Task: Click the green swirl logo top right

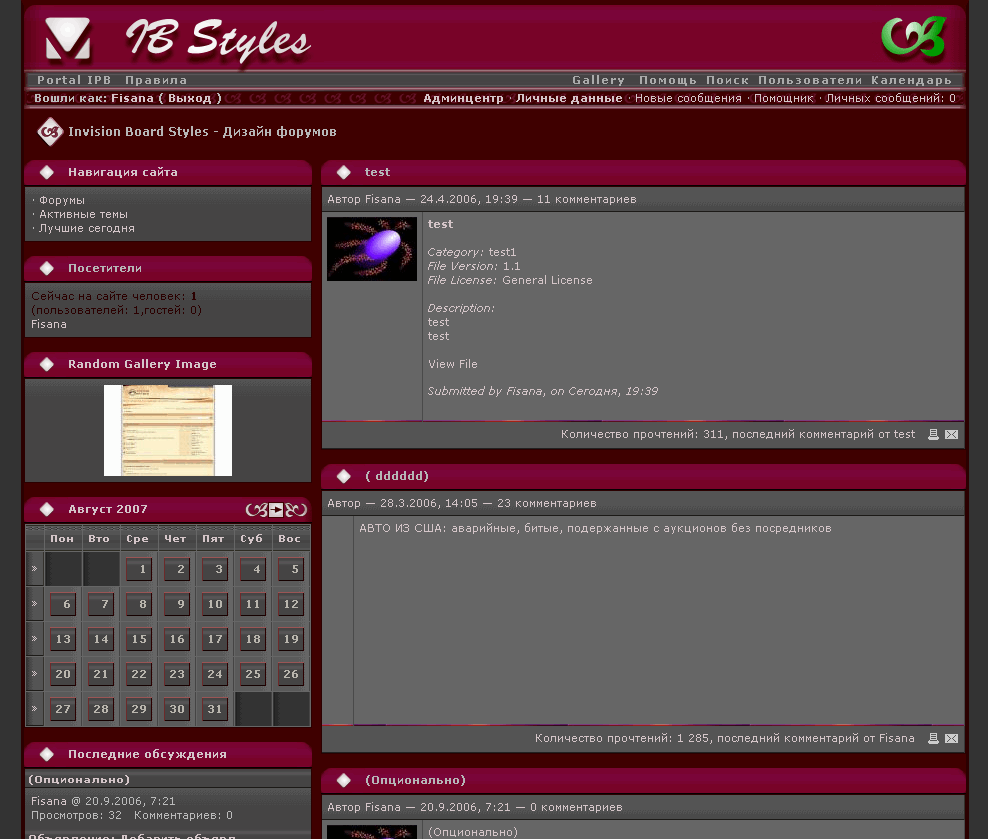Action: click(x=912, y=38)
